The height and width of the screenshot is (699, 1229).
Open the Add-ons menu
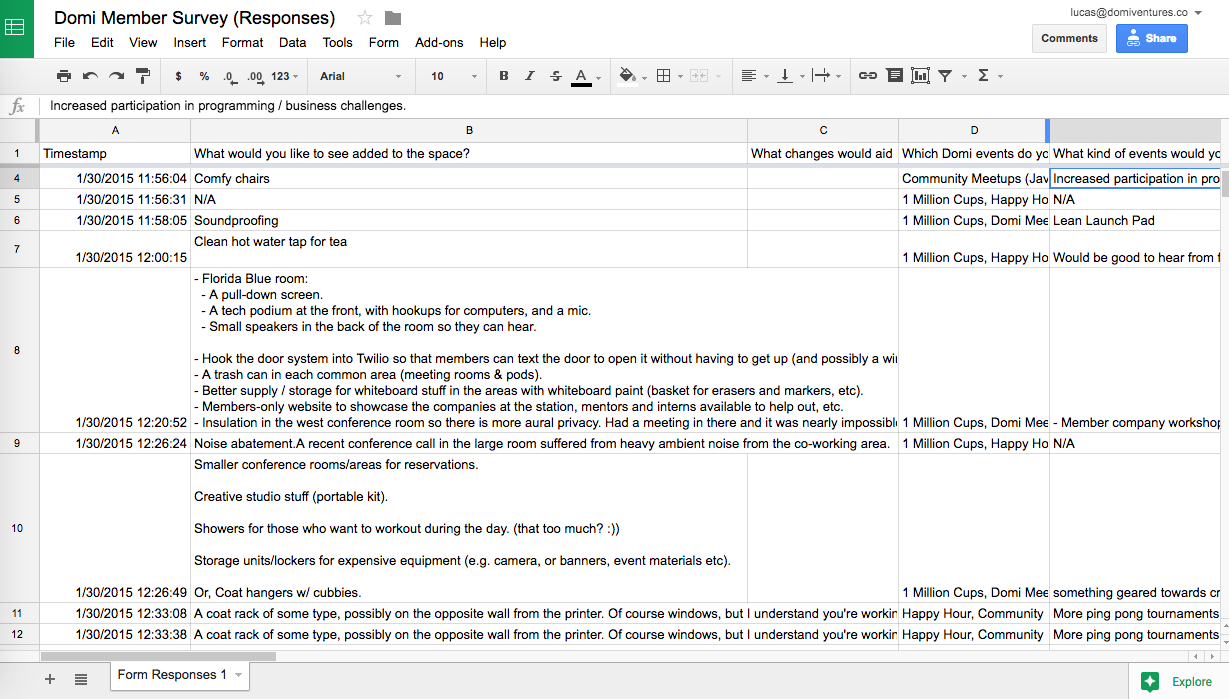[440, 43]
